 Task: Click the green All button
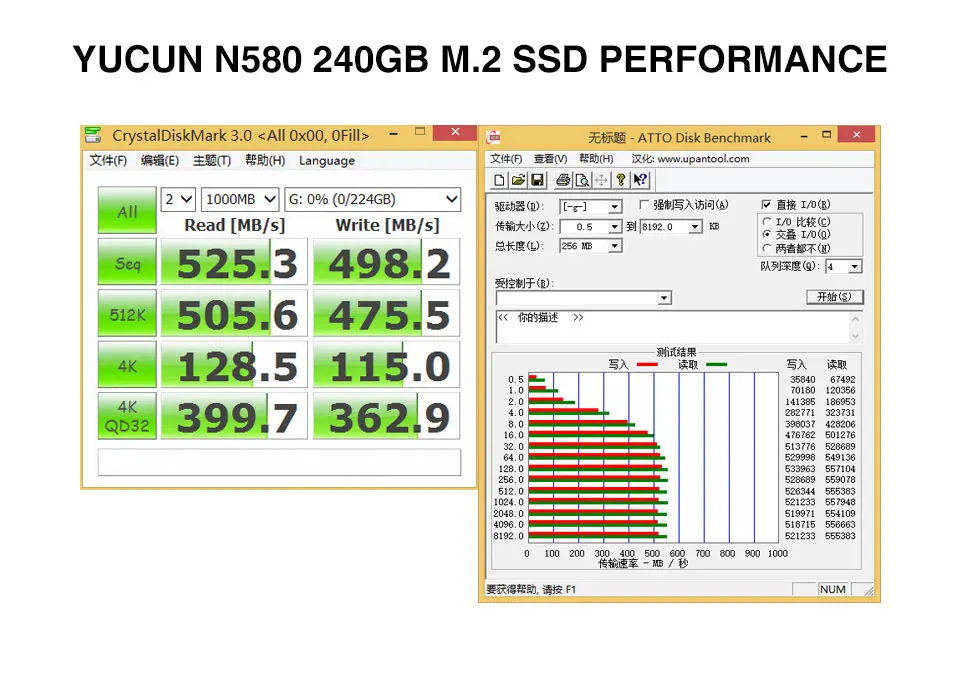(x=127, y=211)
